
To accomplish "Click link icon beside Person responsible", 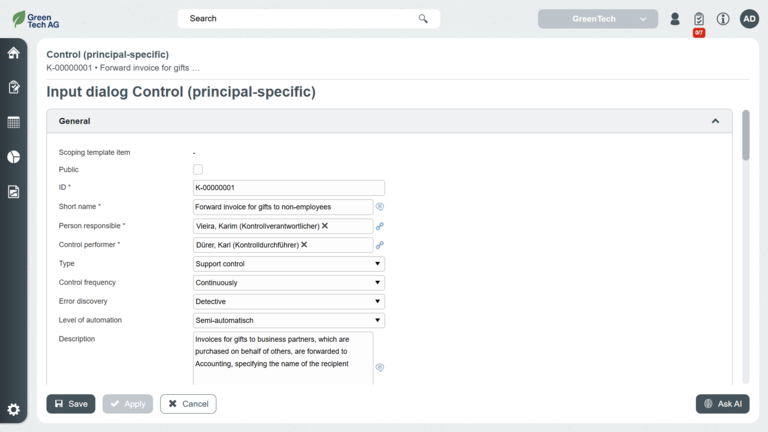I will [x=380, y=226].
